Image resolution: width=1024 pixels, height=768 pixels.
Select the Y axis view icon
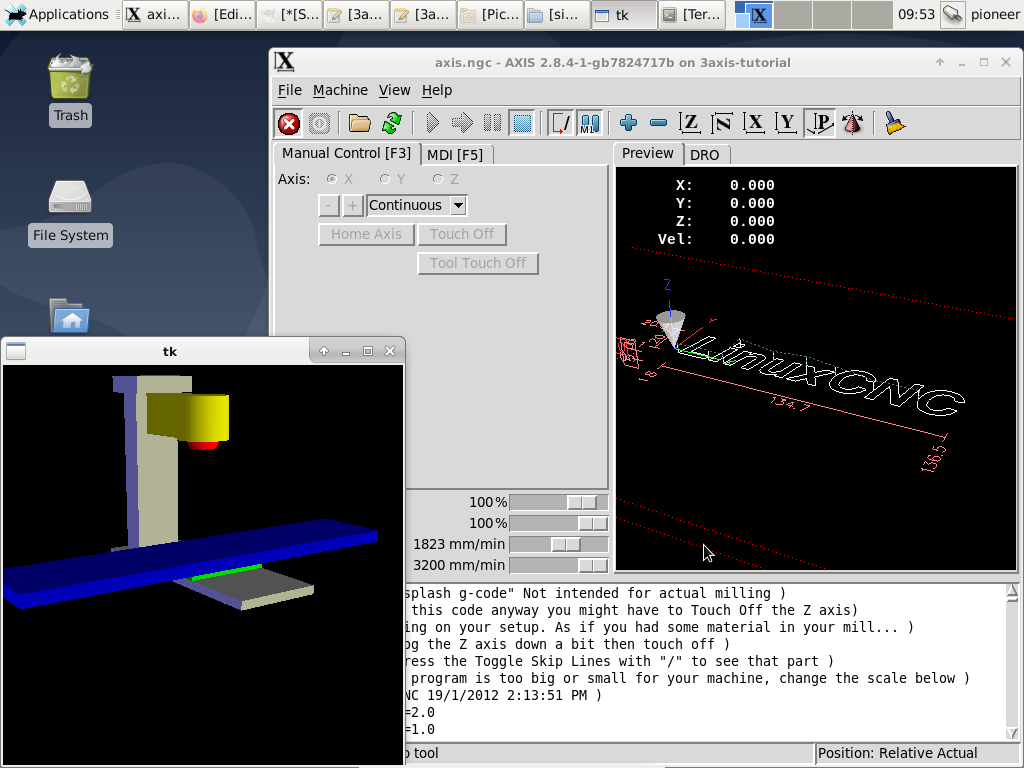tap(787, 123)
